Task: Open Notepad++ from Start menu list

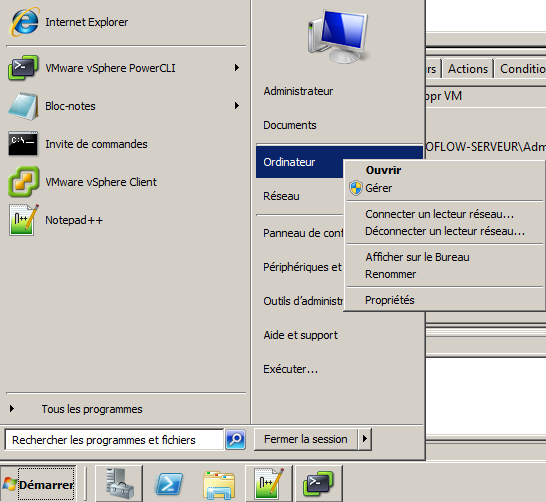Action: [125, 220]
